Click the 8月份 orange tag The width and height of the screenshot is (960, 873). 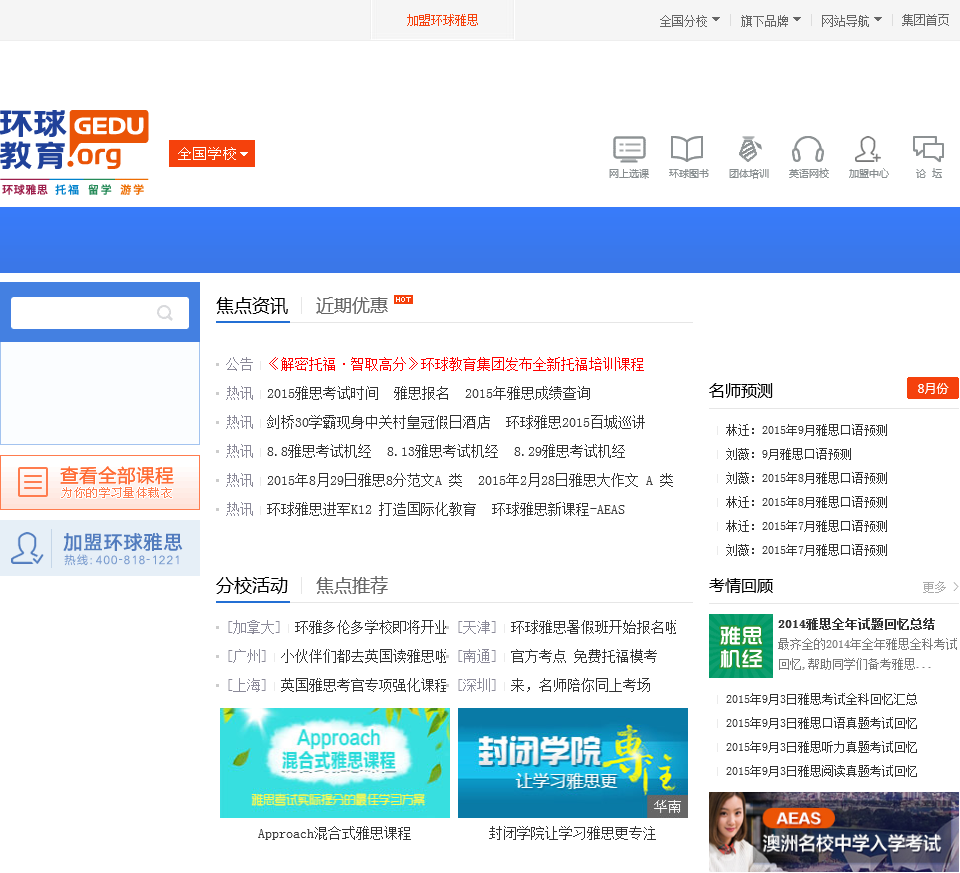point(932,388)
